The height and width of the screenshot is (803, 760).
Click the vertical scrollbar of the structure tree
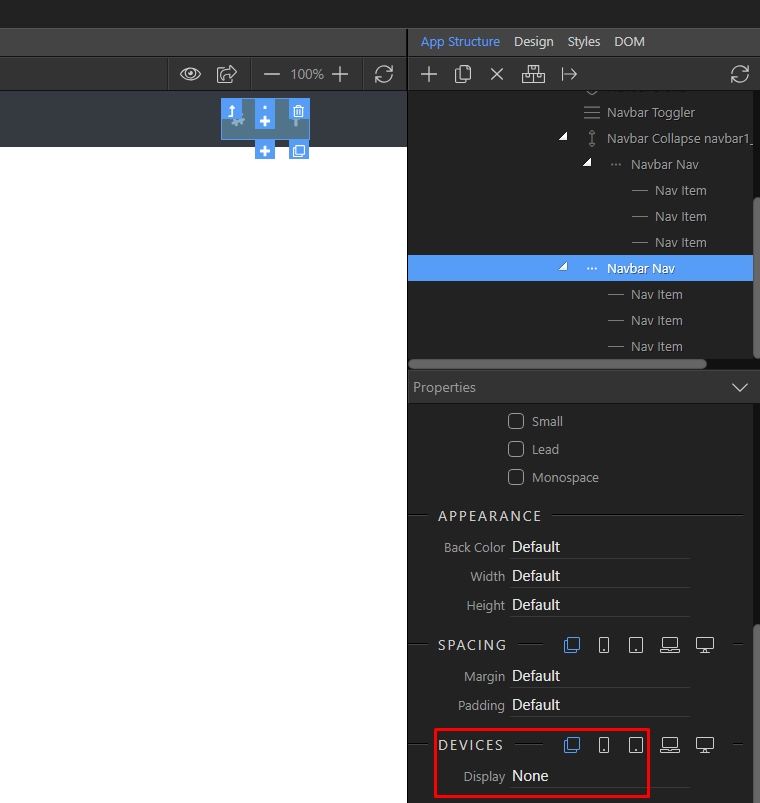coord(756,278)
